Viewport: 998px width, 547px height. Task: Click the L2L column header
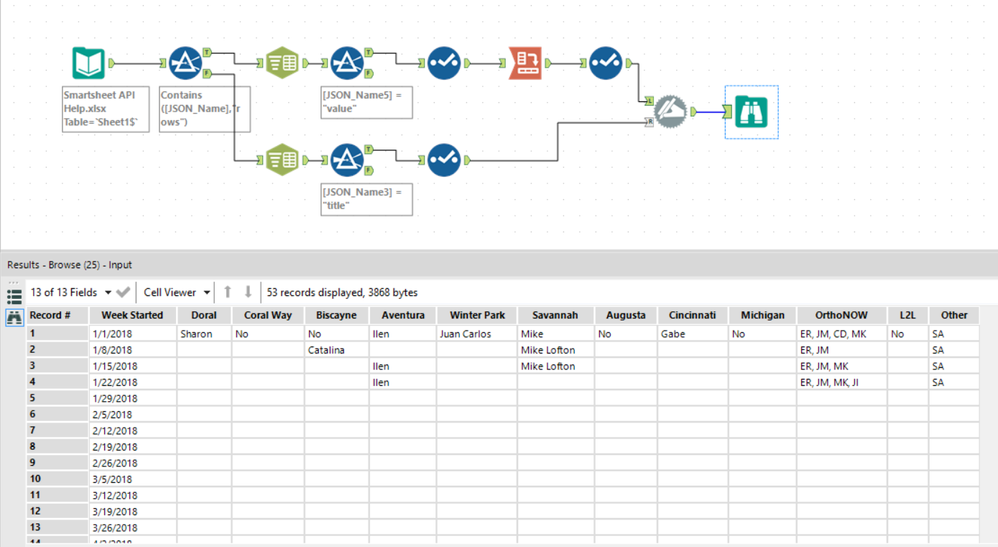point(908,315)
